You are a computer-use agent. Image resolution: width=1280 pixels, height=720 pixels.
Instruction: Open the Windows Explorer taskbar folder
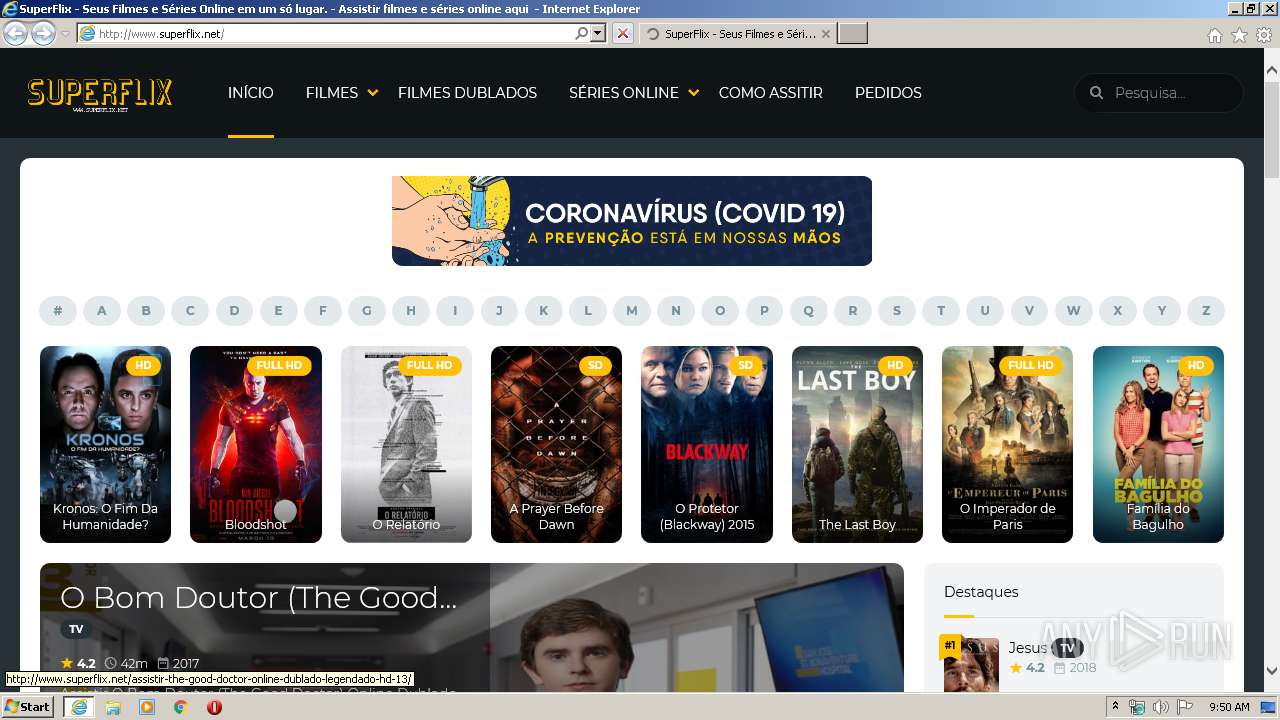click(x=113, y=707)
